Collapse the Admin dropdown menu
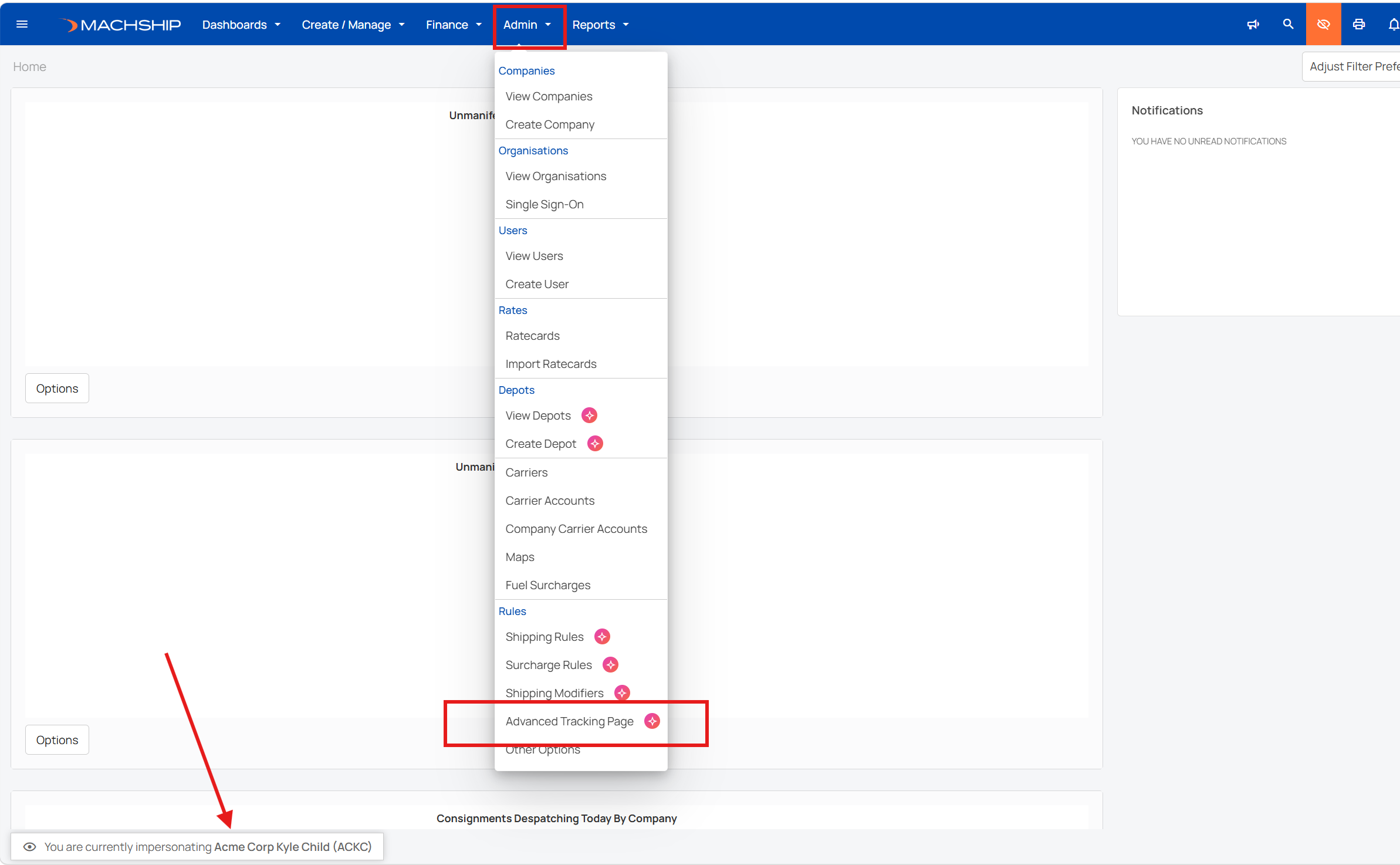Viewport: 1400px width, 865px height. click(x=527, y=25)
